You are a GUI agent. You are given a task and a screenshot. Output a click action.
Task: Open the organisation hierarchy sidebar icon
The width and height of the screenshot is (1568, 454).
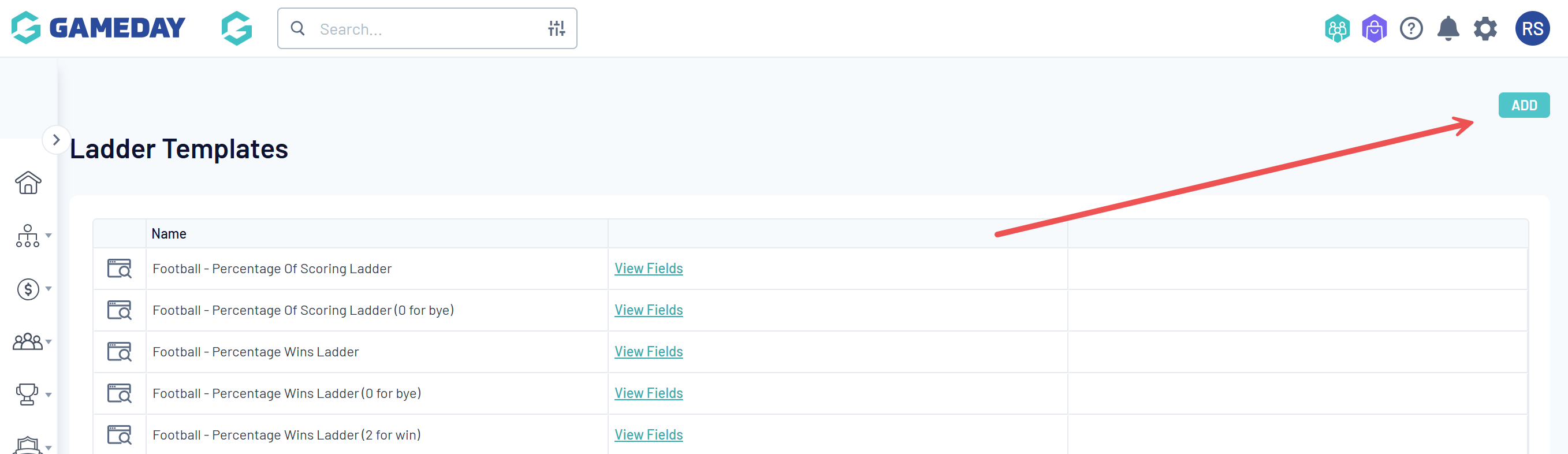tap(27, 236)
